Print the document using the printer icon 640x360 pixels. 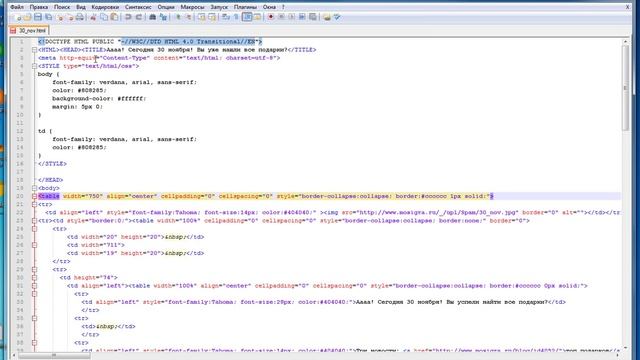pos(80,17)
